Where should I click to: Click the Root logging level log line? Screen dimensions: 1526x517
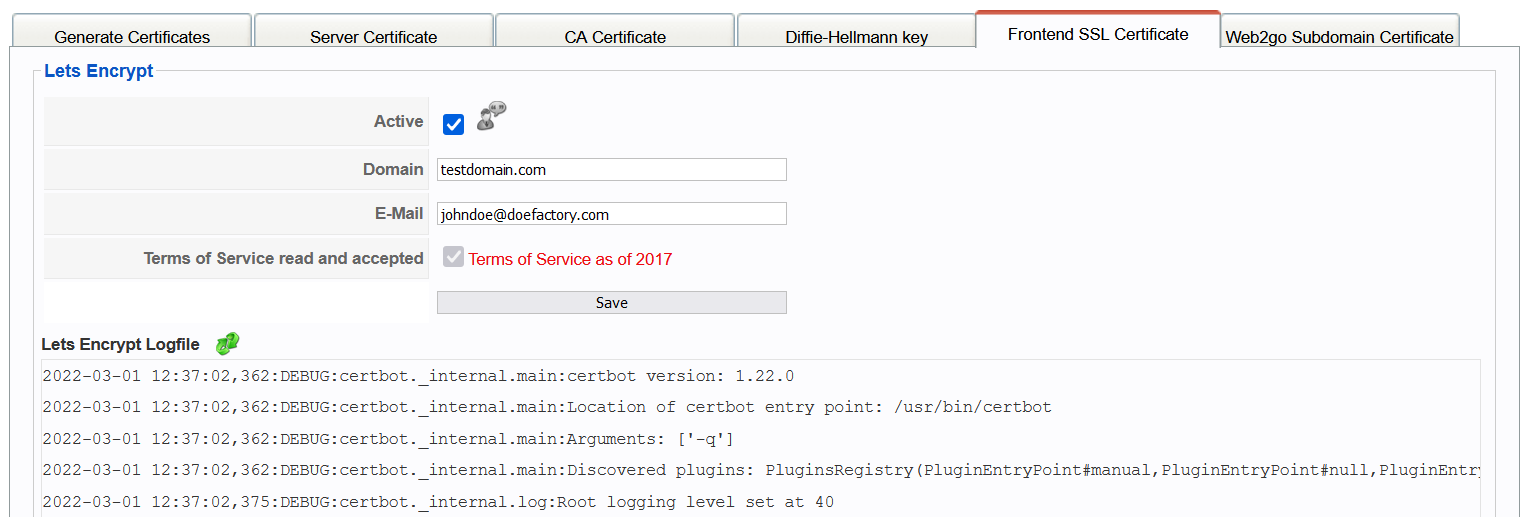pos(438,502)
